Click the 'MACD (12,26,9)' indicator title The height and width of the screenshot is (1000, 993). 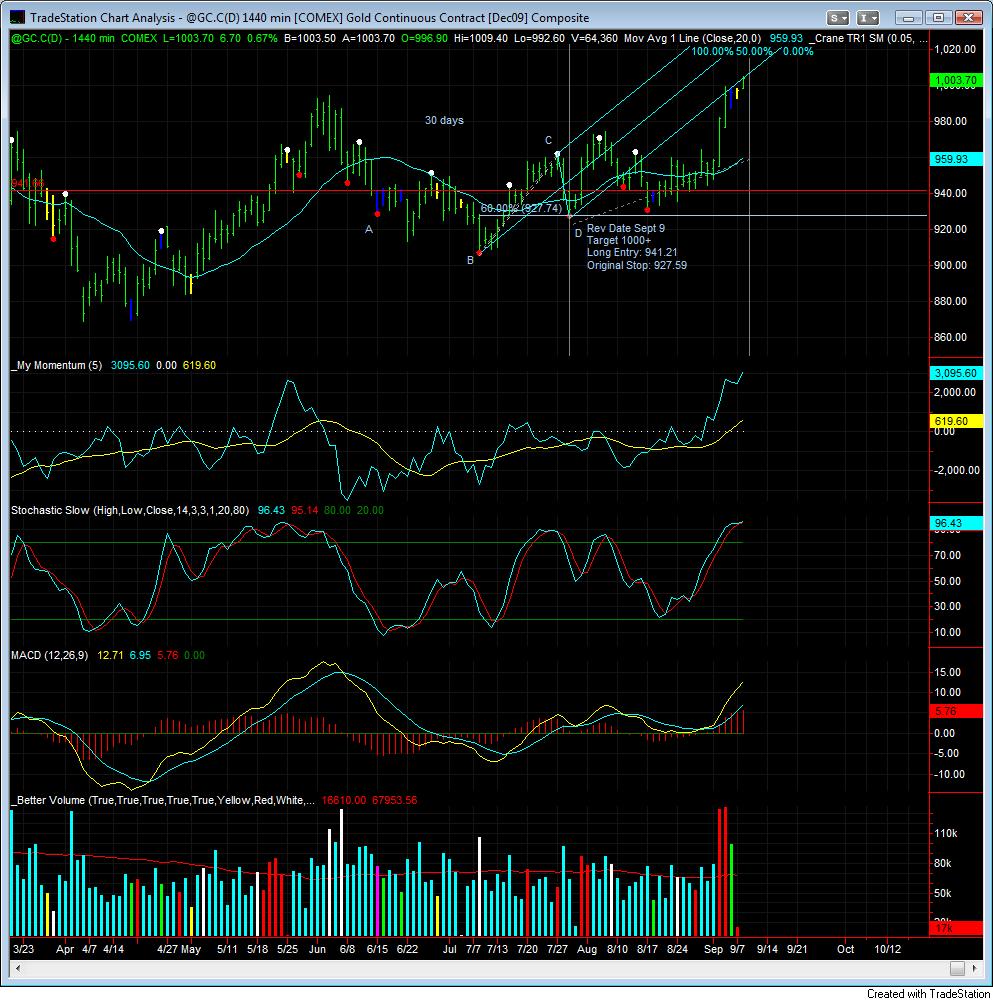pos(50,655)
